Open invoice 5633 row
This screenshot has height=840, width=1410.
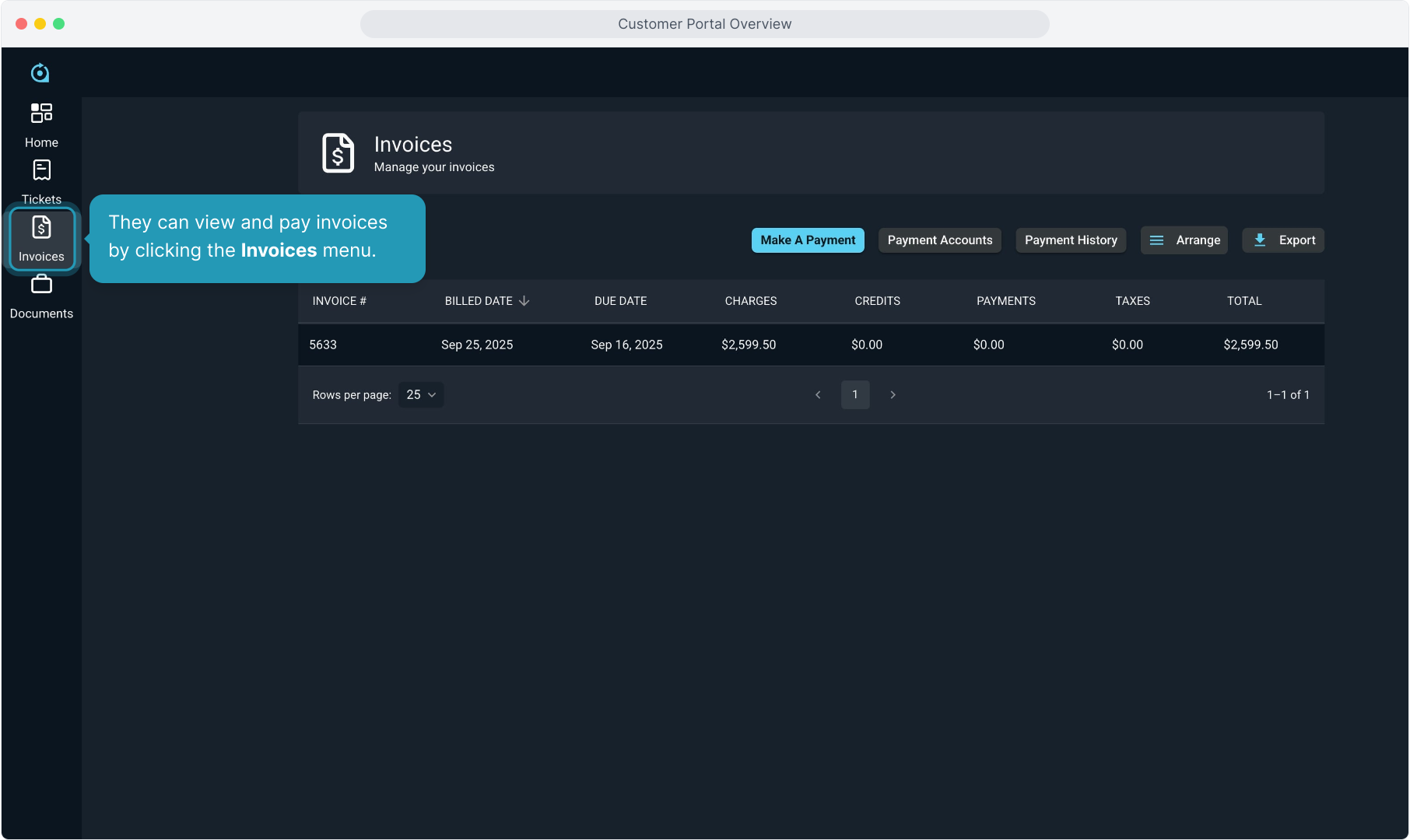point(323,345)
